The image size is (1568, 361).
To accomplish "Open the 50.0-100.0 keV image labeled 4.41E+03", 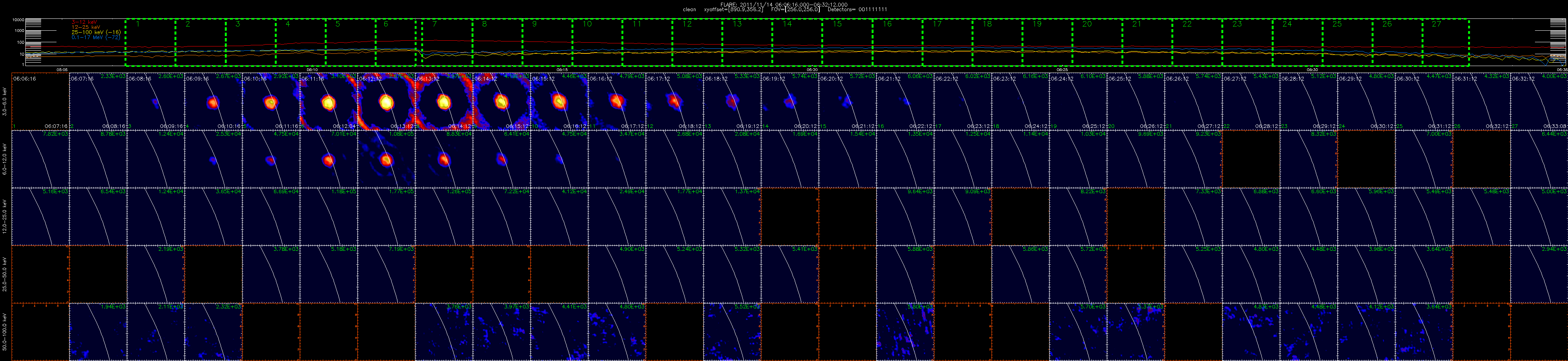I will [559, 331].
